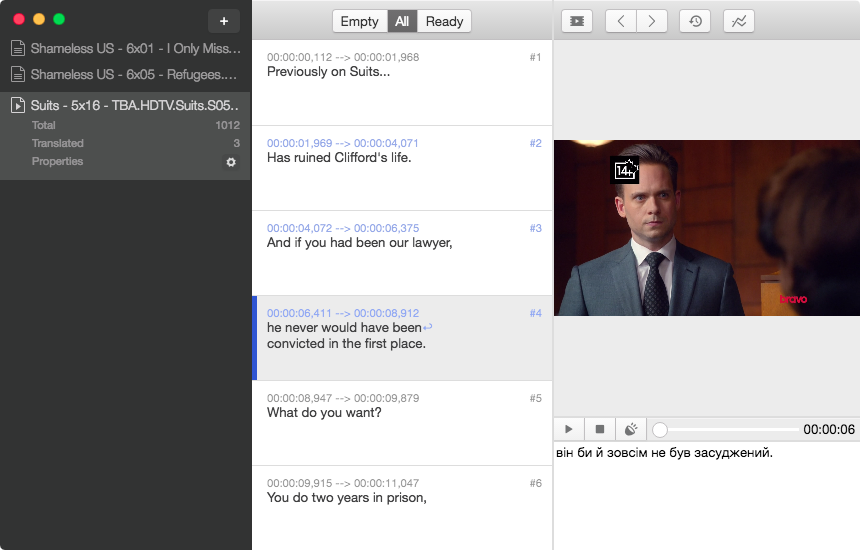
Task: Click subtitle number #6
Action: [535, 483]
